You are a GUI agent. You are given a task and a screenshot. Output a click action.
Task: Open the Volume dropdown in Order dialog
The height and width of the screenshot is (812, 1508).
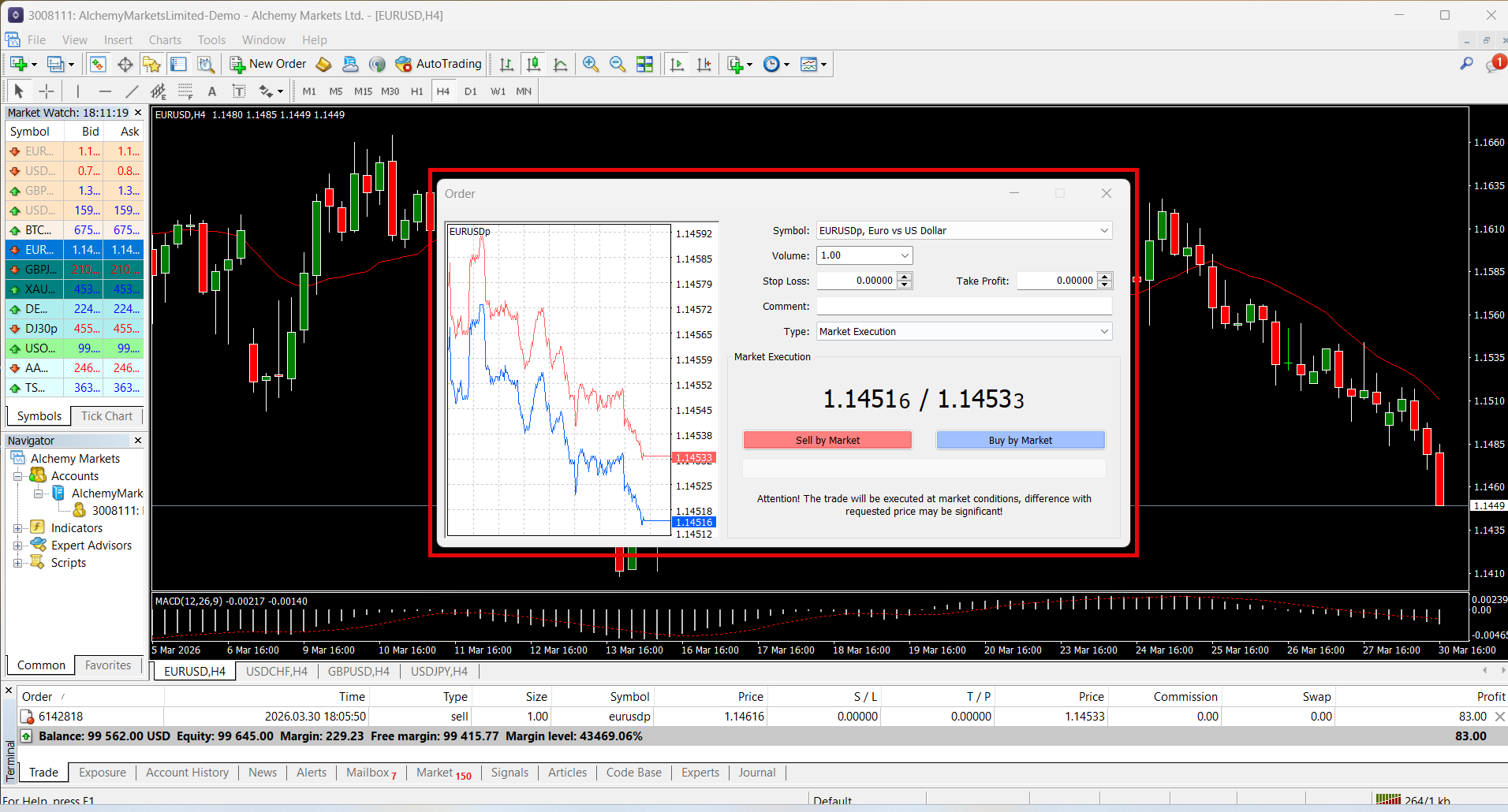[x=905, y=255]
